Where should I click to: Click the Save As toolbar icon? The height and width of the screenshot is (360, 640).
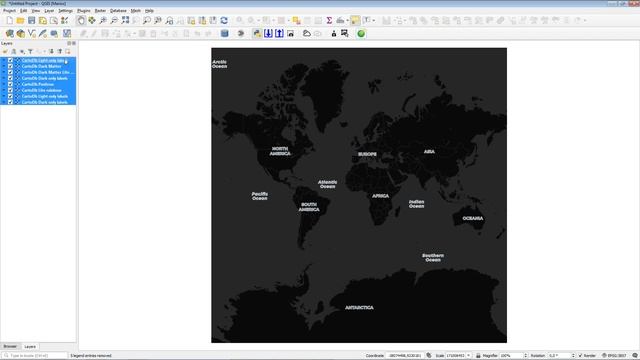point(42,20)
